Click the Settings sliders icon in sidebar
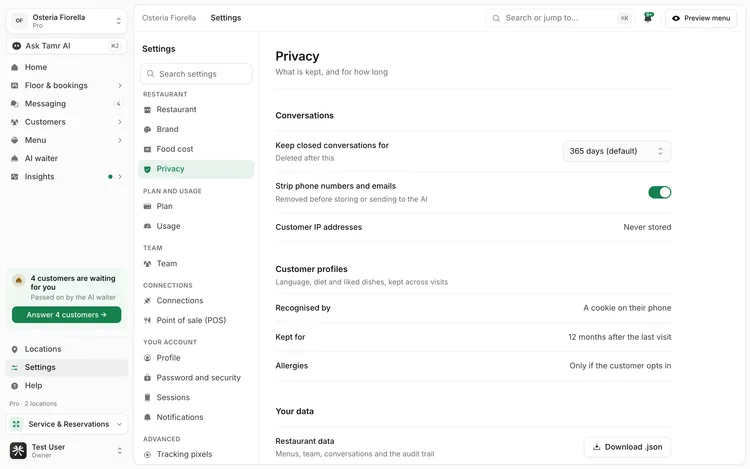 14,367
